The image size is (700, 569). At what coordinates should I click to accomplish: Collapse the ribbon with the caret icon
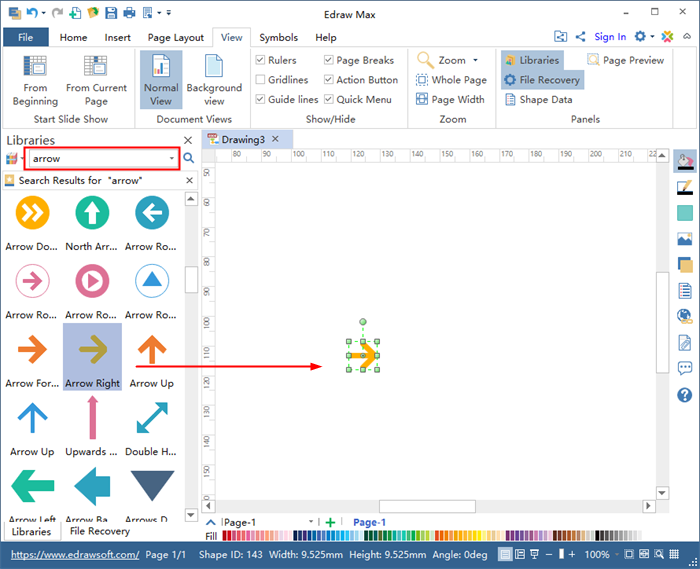pos(687,37)
